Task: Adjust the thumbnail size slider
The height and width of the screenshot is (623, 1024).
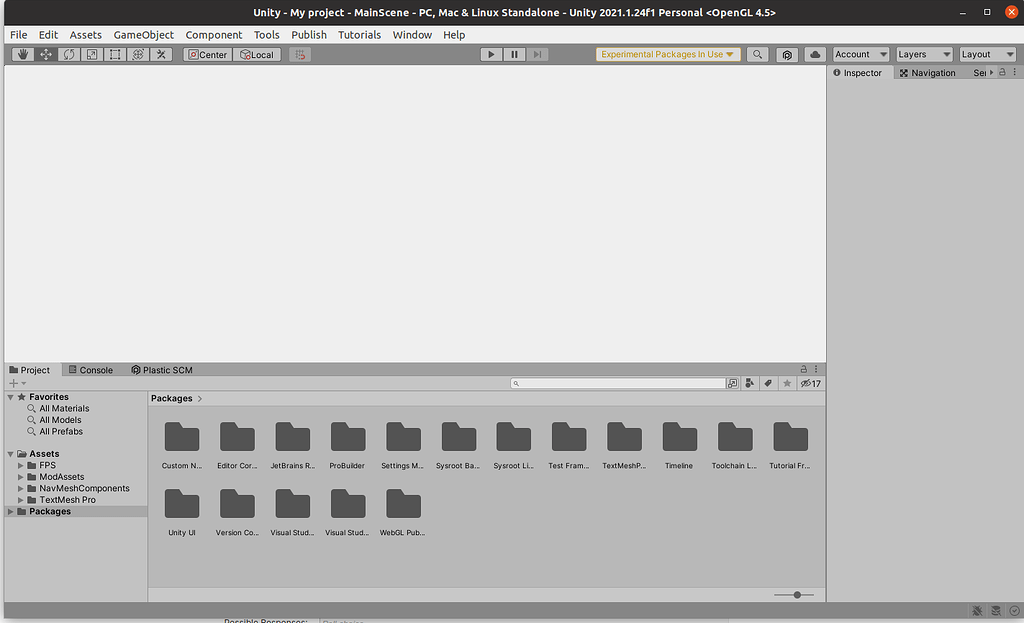Action: 795,594
